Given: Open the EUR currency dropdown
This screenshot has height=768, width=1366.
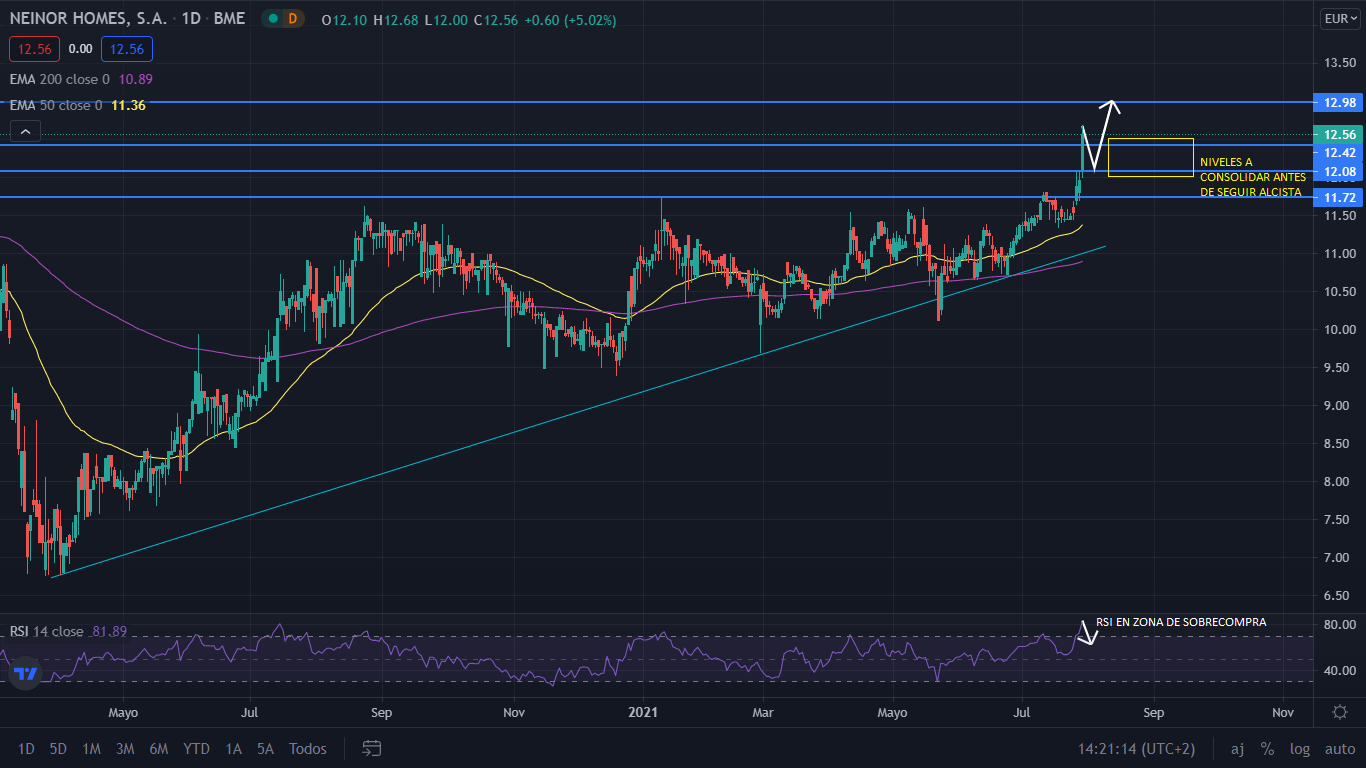Looking at the screenshot, I should 1340,18.
